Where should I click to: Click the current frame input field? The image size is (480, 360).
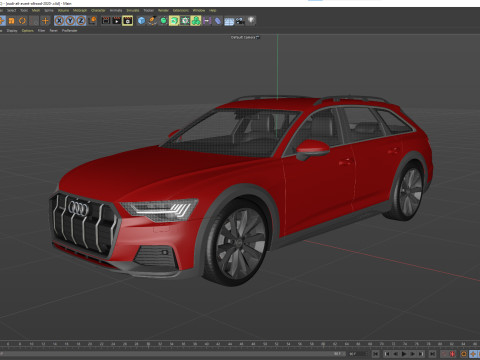357,354
